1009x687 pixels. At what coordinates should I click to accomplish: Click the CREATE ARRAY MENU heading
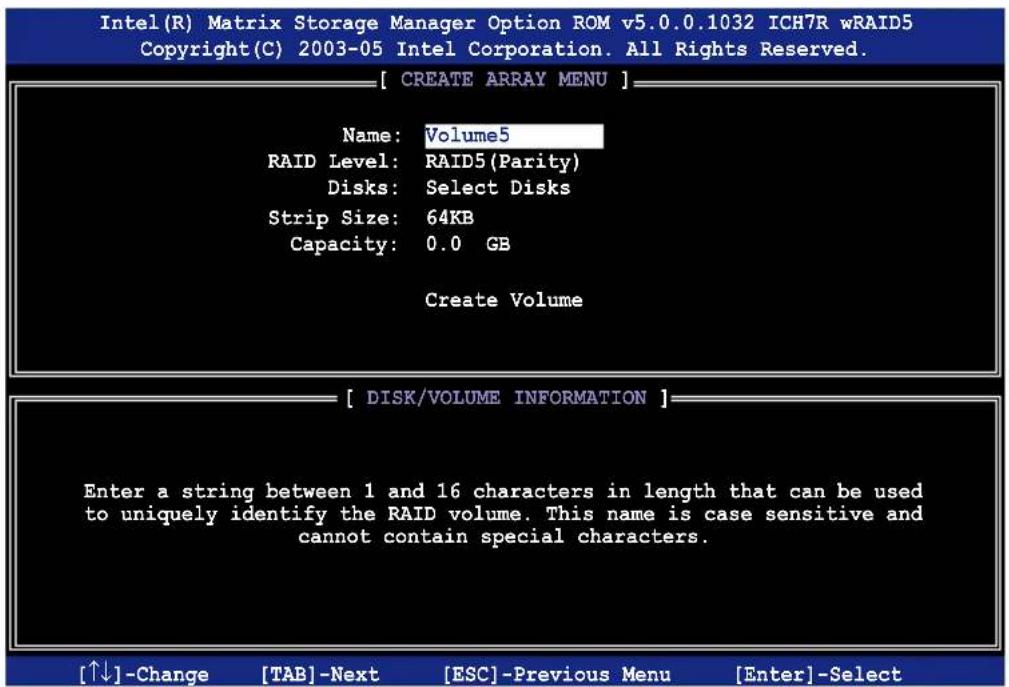point(504,80)
